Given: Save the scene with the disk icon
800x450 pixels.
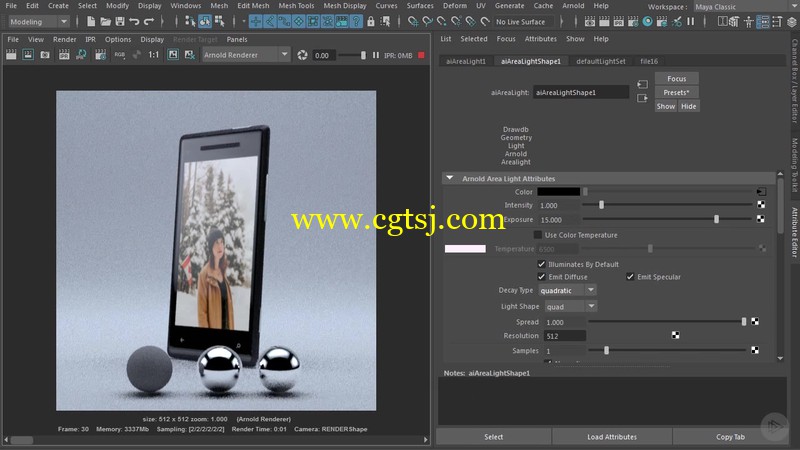Looking at the screenshot, I should tap(120, 21).
